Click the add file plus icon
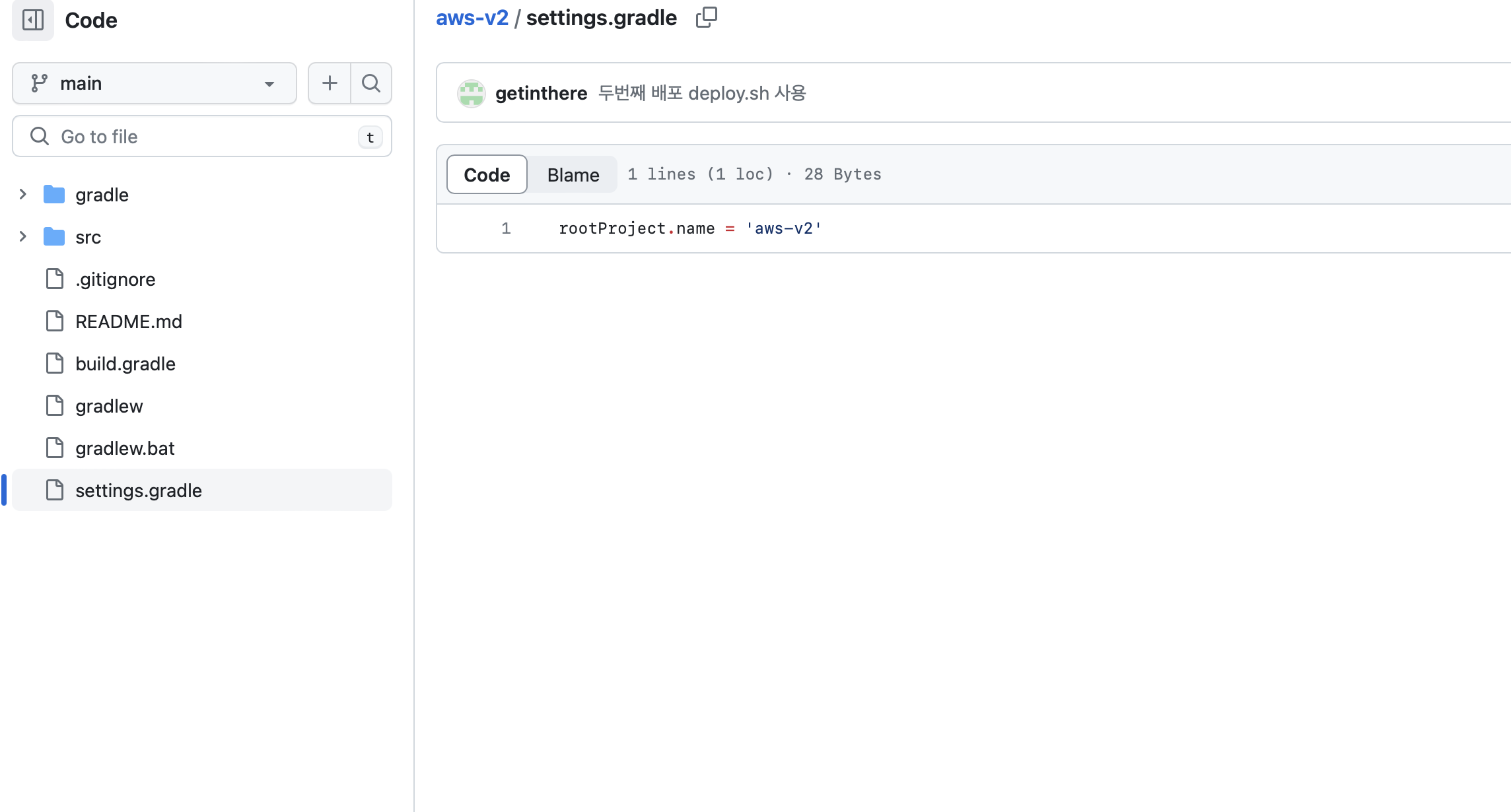1511x812 pixels. [330, 83]
